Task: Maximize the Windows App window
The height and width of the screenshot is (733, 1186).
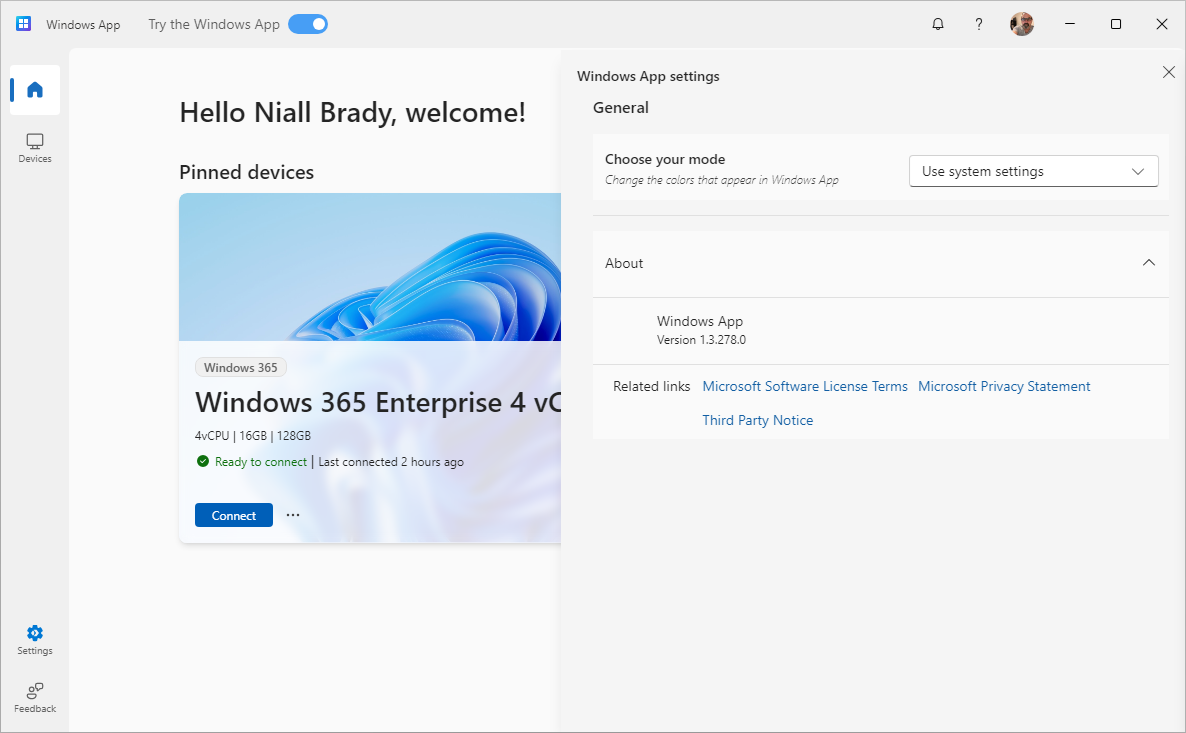Action: coord(1116,24)
